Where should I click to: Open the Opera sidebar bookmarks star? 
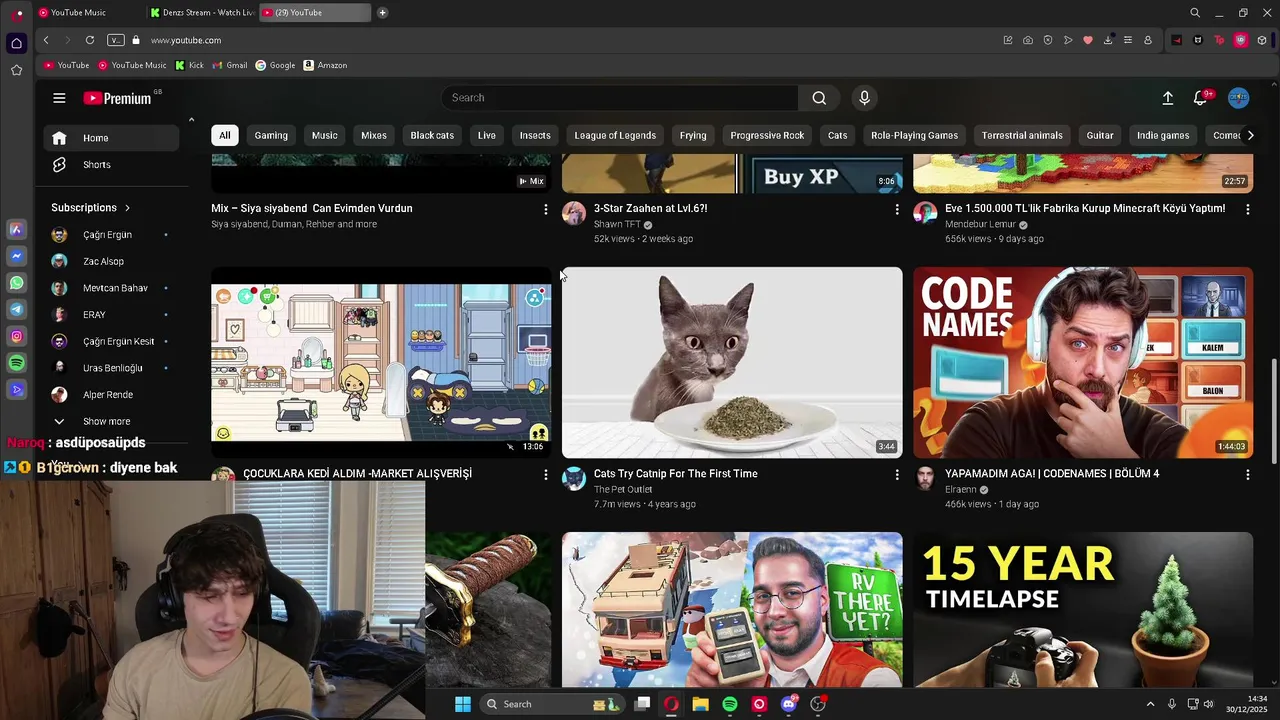[x=16, y=70]
